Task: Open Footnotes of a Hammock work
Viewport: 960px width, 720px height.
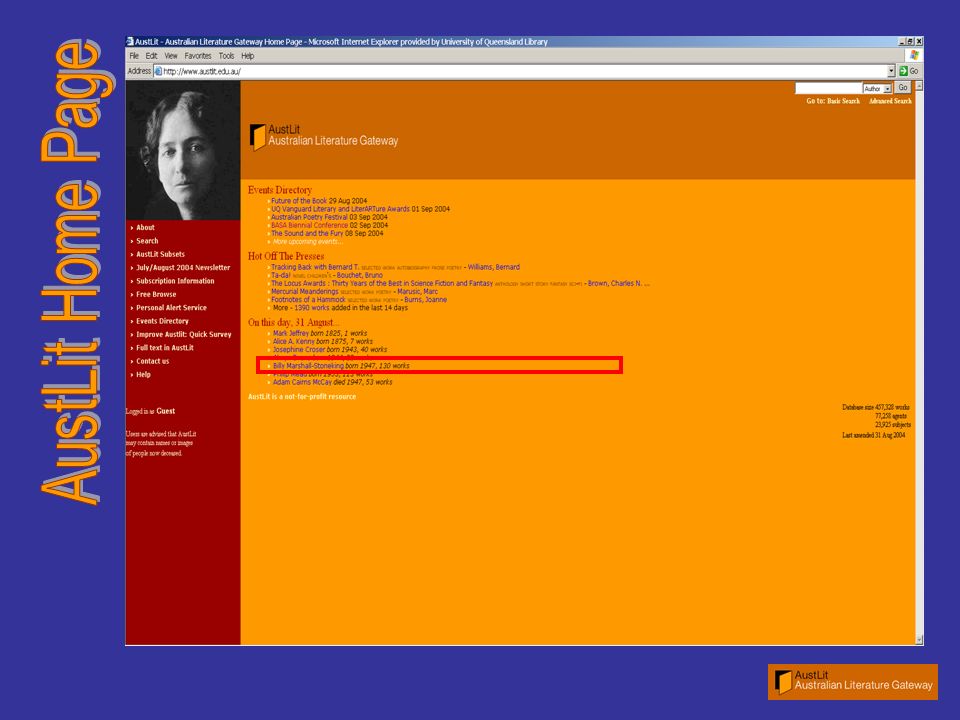Action: (309, 300)
